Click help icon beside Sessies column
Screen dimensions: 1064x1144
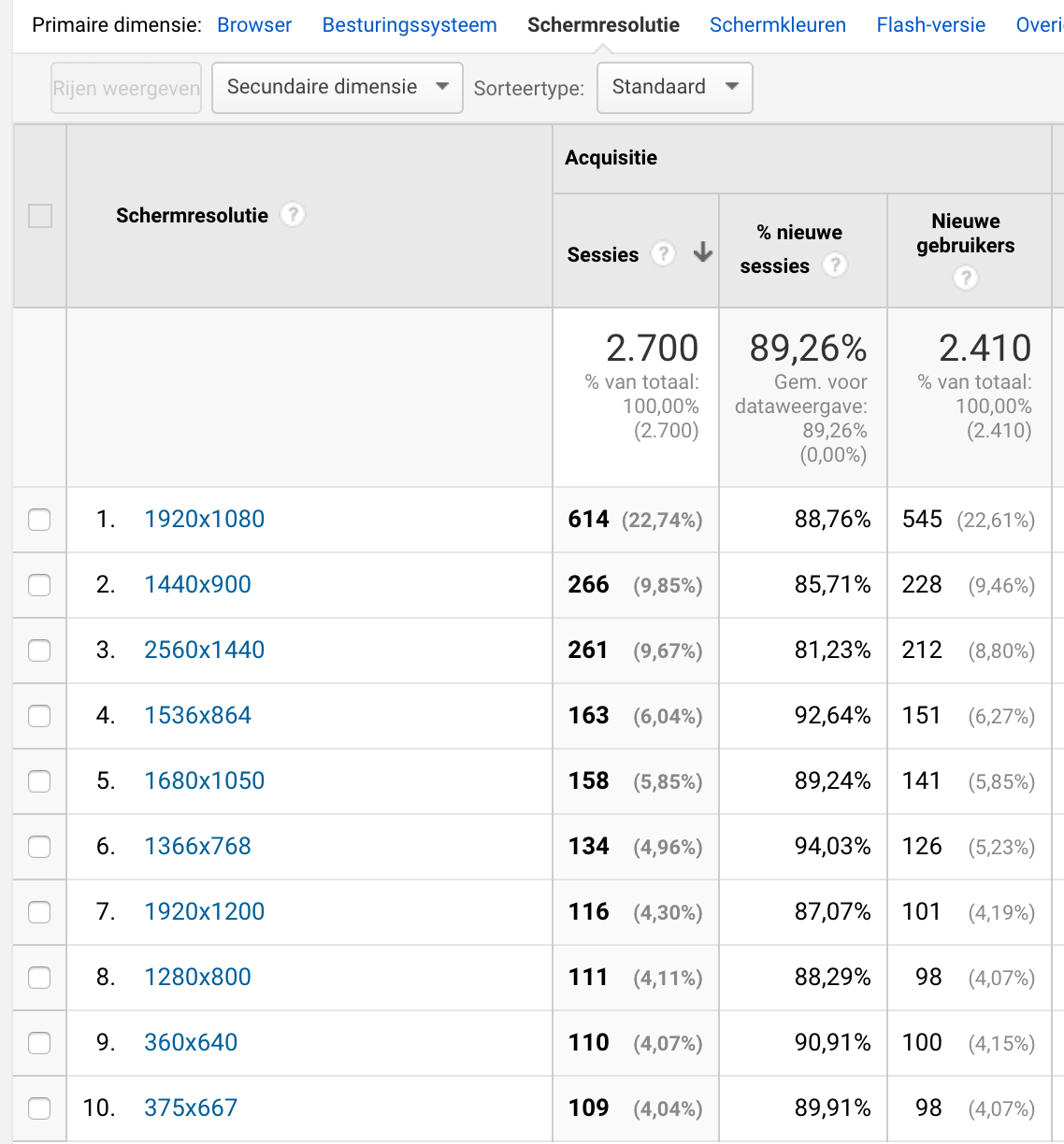(x=663, y=253)
